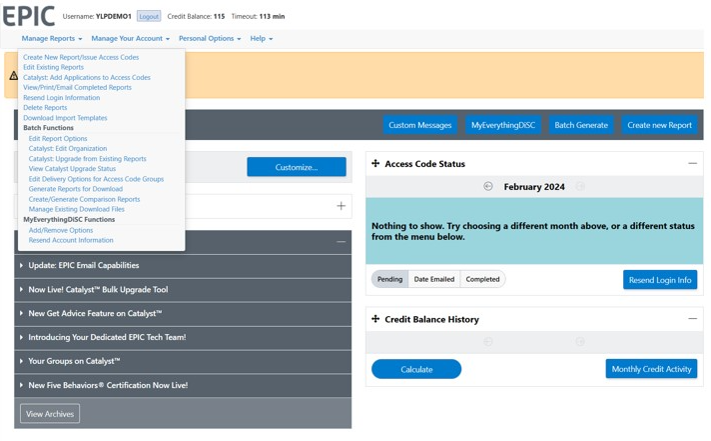Click move handle beside Access Code Status
The image size is (711, 441).
tap(376, 164)
